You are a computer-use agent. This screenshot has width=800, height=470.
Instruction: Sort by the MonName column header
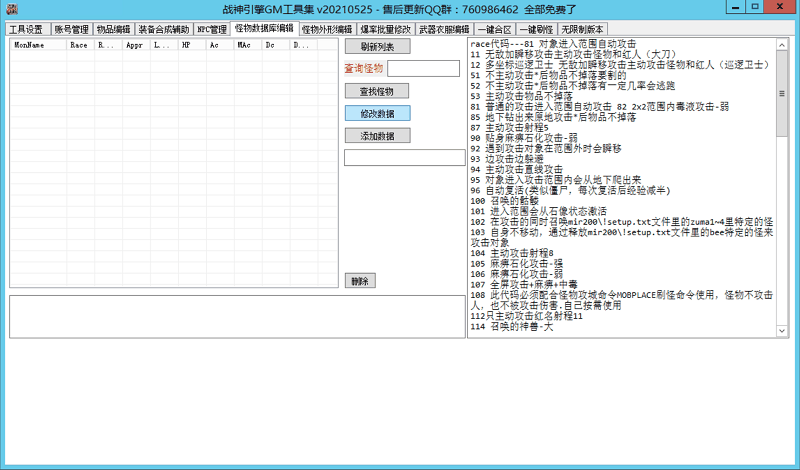pyautogui.click(x=38, y=45)
